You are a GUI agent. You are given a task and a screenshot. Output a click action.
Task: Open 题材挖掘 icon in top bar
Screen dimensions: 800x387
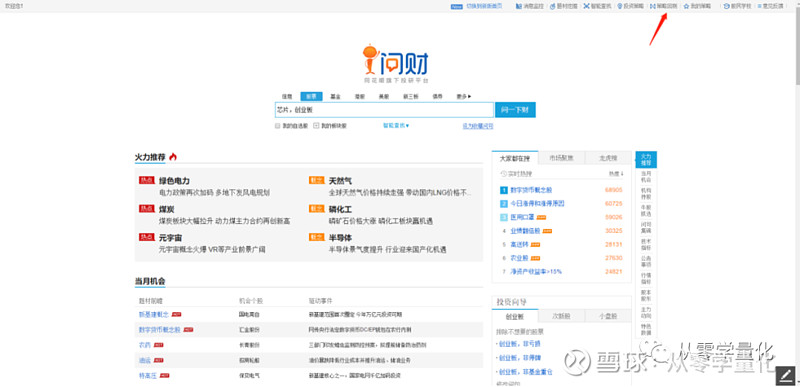[553, 7]
